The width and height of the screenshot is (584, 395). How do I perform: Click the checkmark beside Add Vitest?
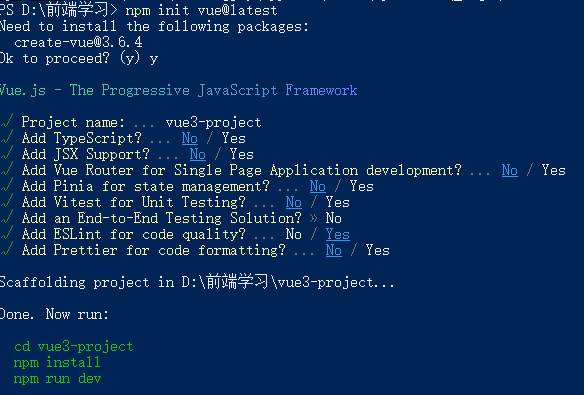pos(7,201)
